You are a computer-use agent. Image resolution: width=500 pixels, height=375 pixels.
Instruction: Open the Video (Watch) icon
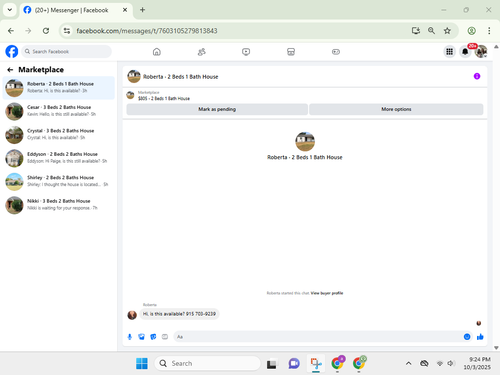(x=246, y=52)
